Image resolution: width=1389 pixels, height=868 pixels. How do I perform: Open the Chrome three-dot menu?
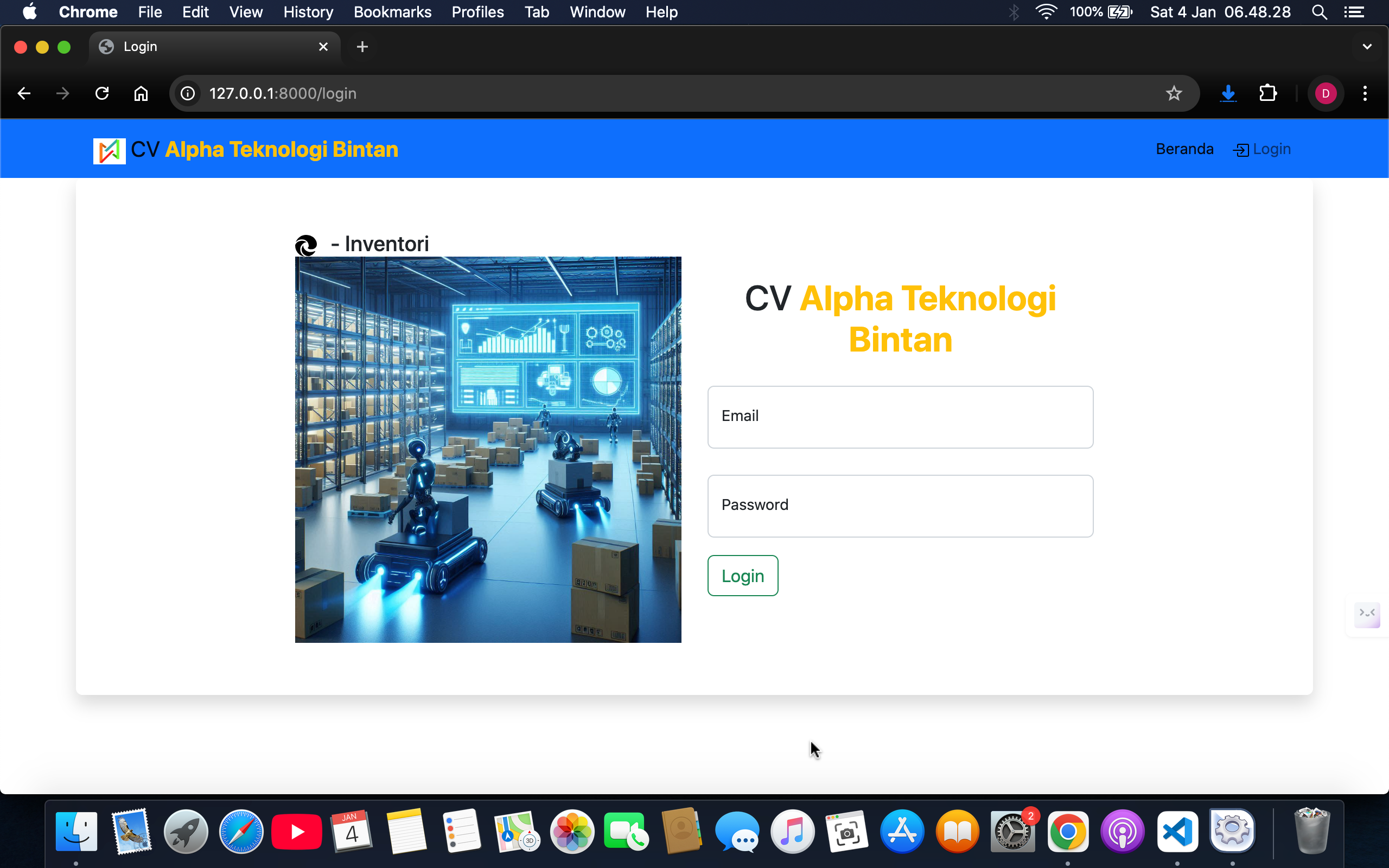1365,93
